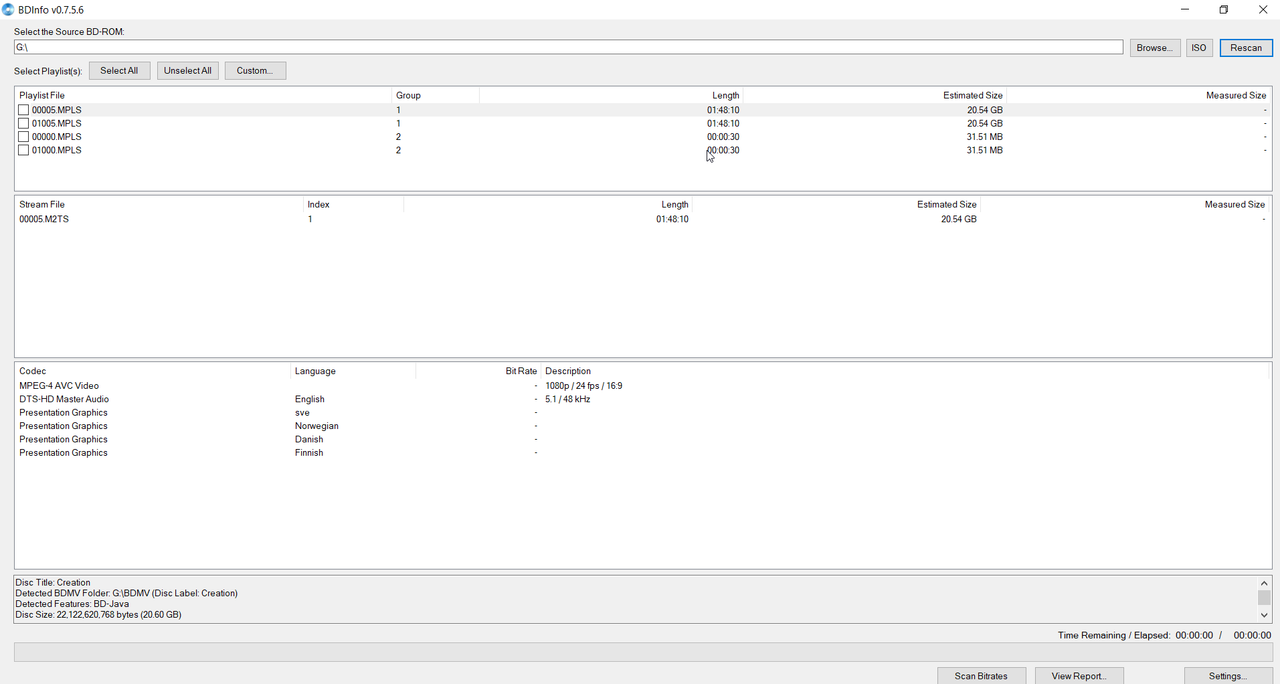Image resolution: width=1280 pixels, height=684 pixels.
Task: Tick the 00000.MPLS playlist checkbox
Action: (24, 137)
